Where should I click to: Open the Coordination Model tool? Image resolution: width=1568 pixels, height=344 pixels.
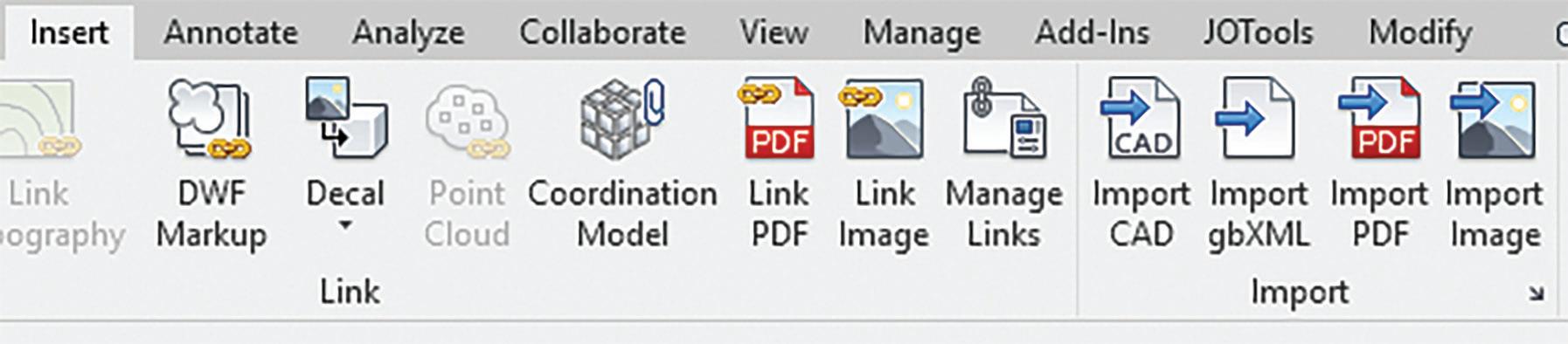tap(622, 120)
